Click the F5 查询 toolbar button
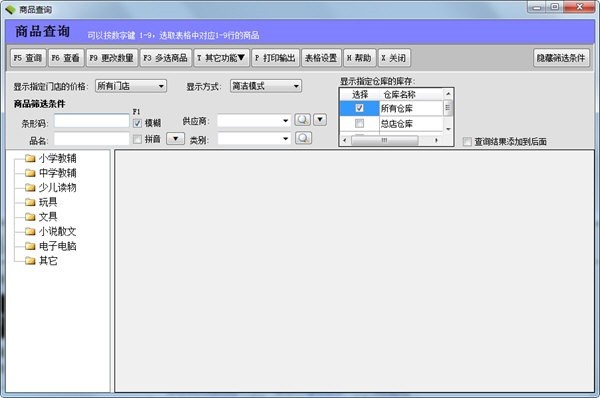Viewport: 600px width, 398px height. [x=28, y=58]
